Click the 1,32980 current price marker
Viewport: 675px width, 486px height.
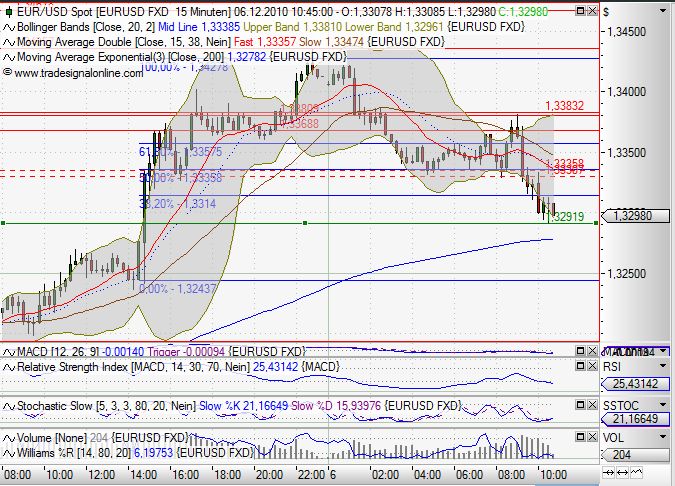point(635,216)
